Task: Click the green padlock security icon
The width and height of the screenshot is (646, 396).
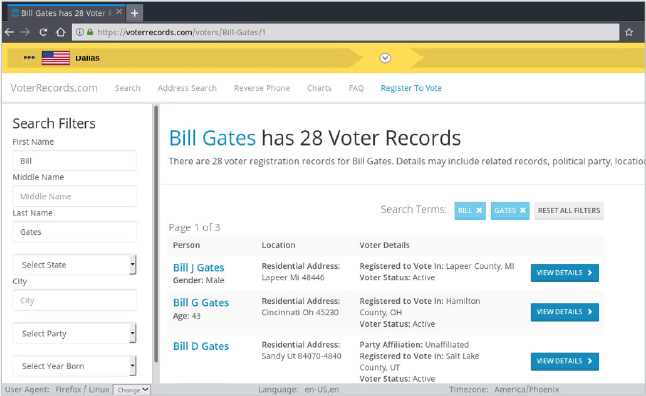Action: (x=90, y=32)
